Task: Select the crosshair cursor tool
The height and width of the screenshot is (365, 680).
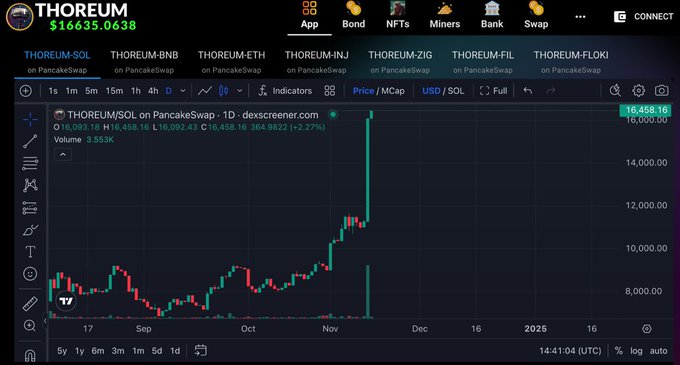Action: click(x=30, y=119)
